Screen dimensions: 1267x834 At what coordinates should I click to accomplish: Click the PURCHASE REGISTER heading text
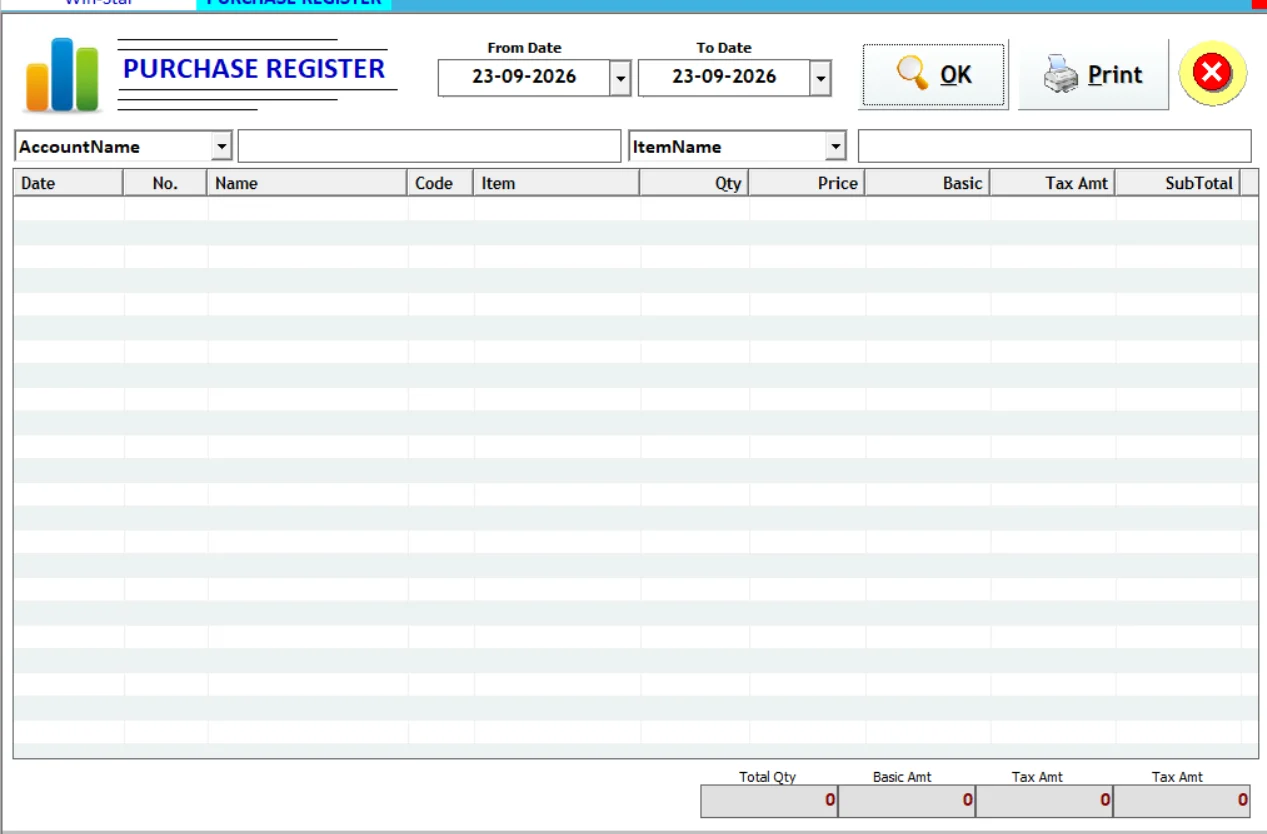click(254, 69)
